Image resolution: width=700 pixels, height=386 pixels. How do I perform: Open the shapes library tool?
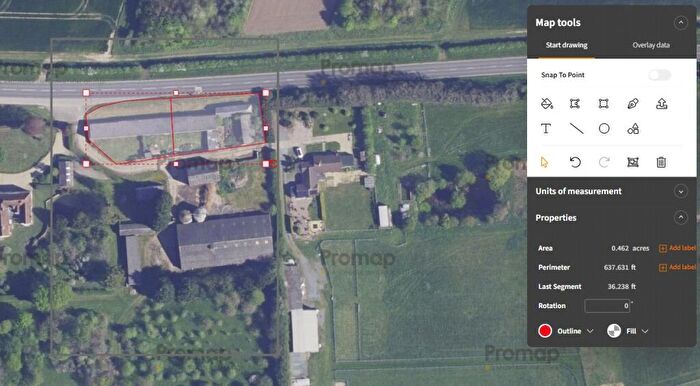pyautogui.click(x=633, y=129)
